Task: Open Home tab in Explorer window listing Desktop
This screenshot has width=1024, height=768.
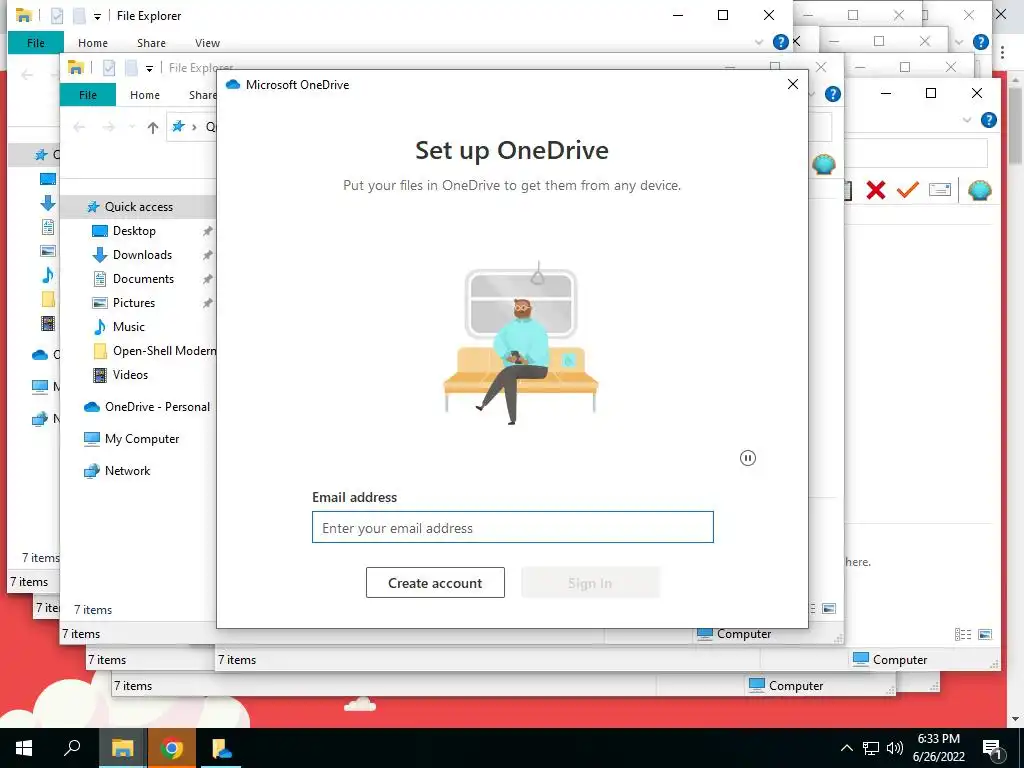Action: [x=144, y=95]
